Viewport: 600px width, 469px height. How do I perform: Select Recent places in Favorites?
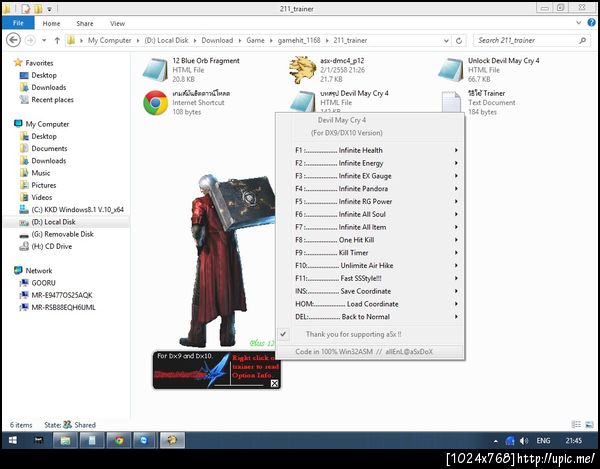point(46,99)
